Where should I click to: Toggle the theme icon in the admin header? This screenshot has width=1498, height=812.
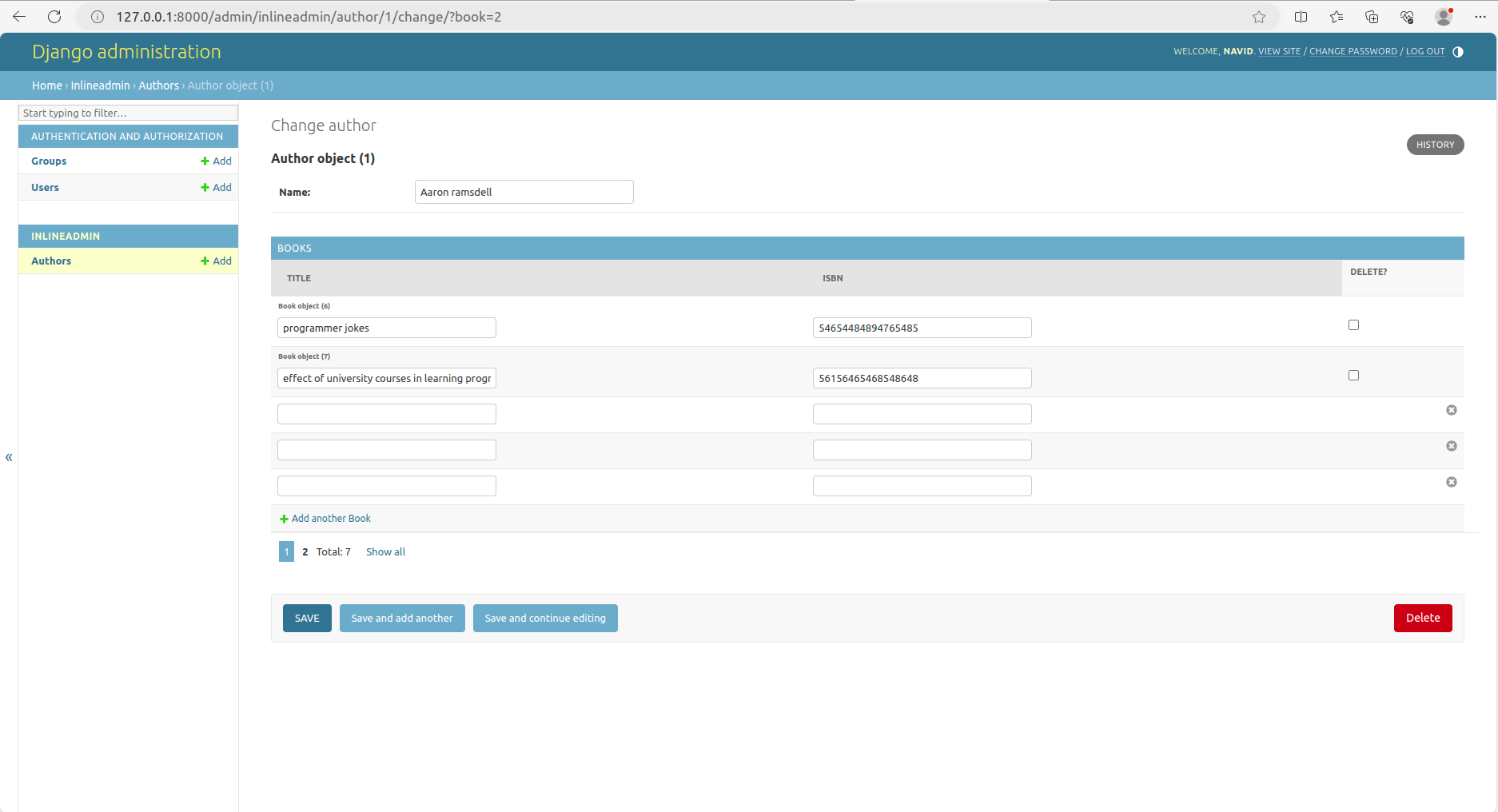pos(1459,51)
